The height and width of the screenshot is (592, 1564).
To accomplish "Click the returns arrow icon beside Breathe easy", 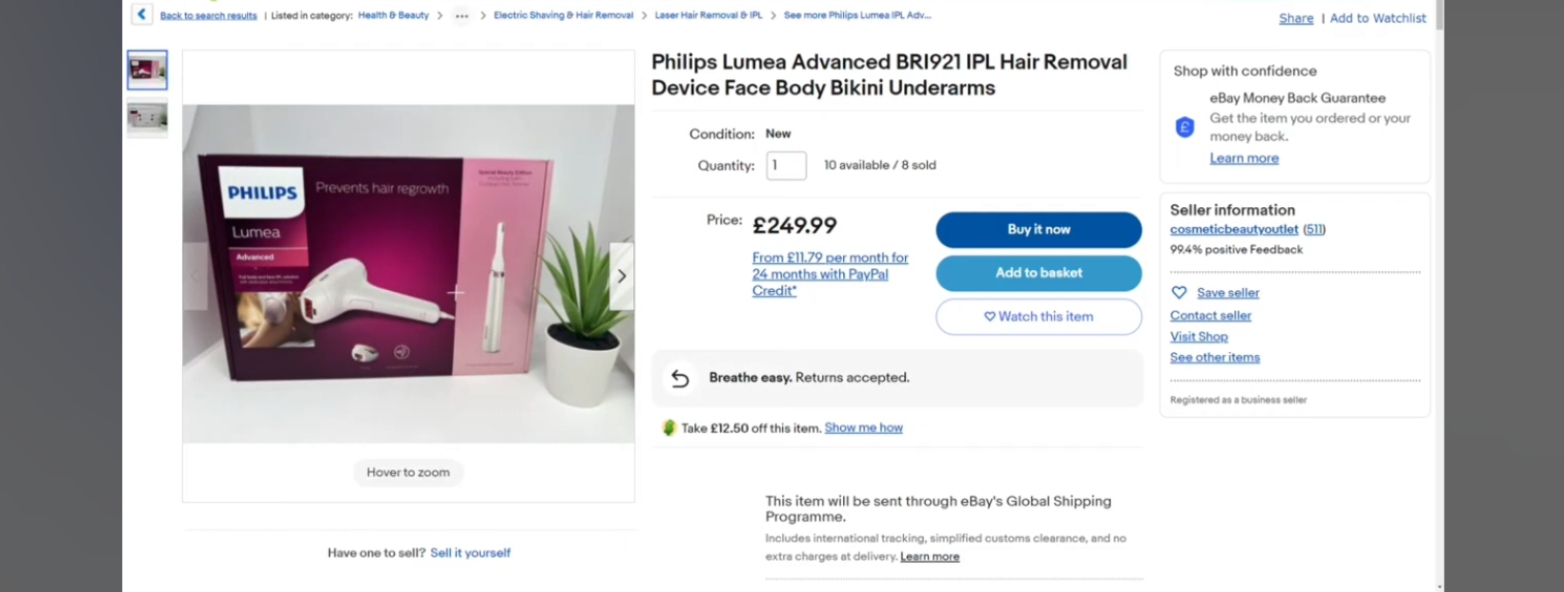I will [680, 378].
